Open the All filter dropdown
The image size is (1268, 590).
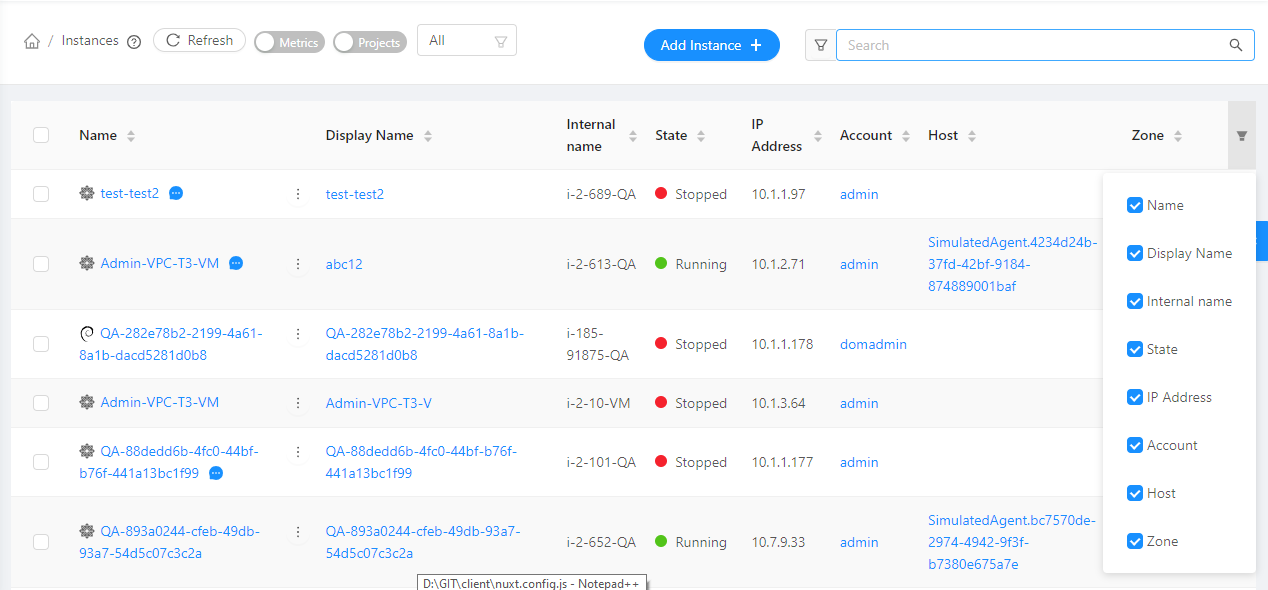tap(467, 40)
